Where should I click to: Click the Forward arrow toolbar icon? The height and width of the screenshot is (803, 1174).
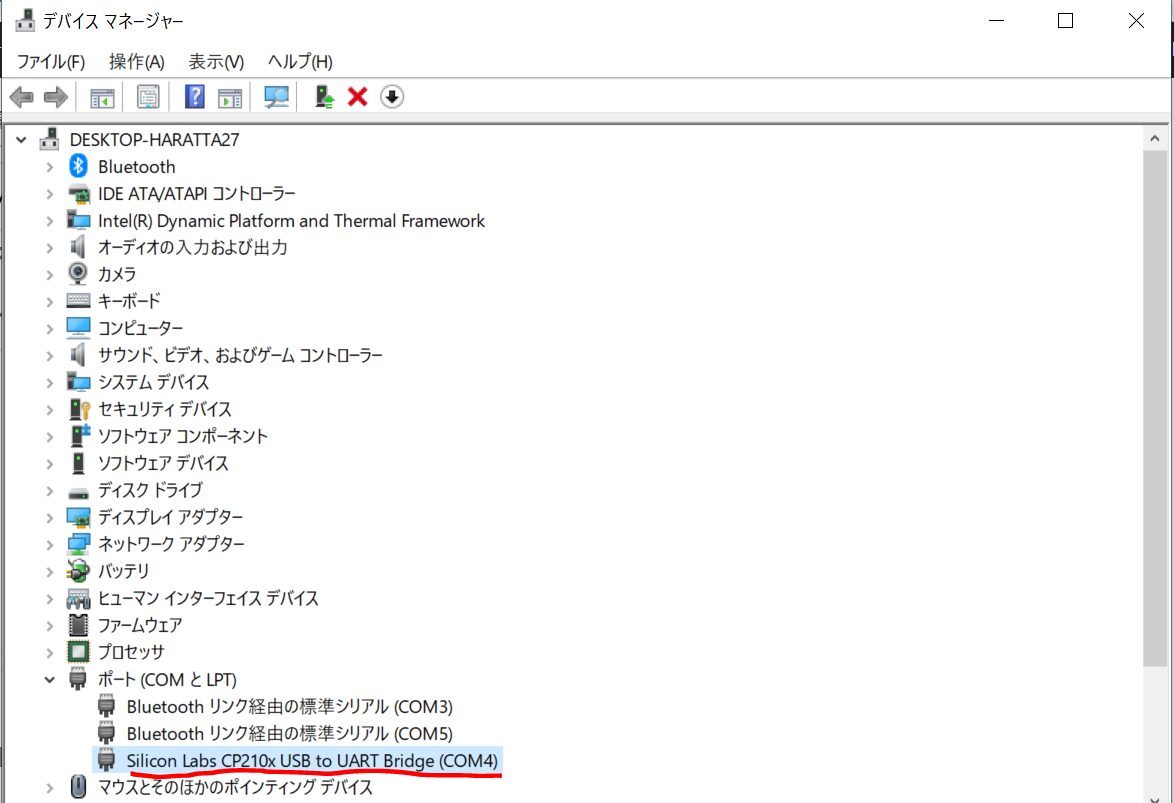click(56, 97)
